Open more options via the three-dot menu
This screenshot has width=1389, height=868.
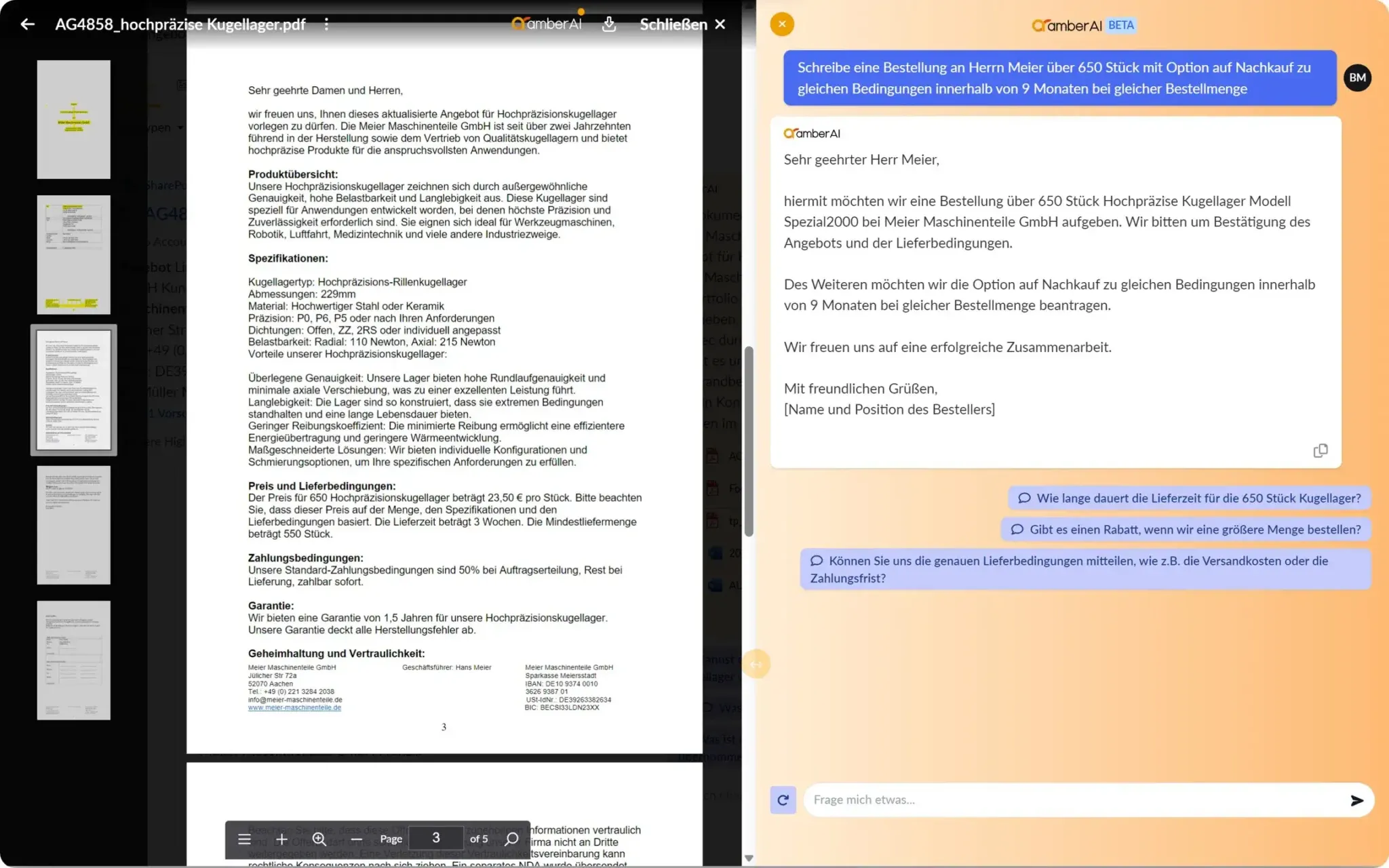click(x=327, y=24)
